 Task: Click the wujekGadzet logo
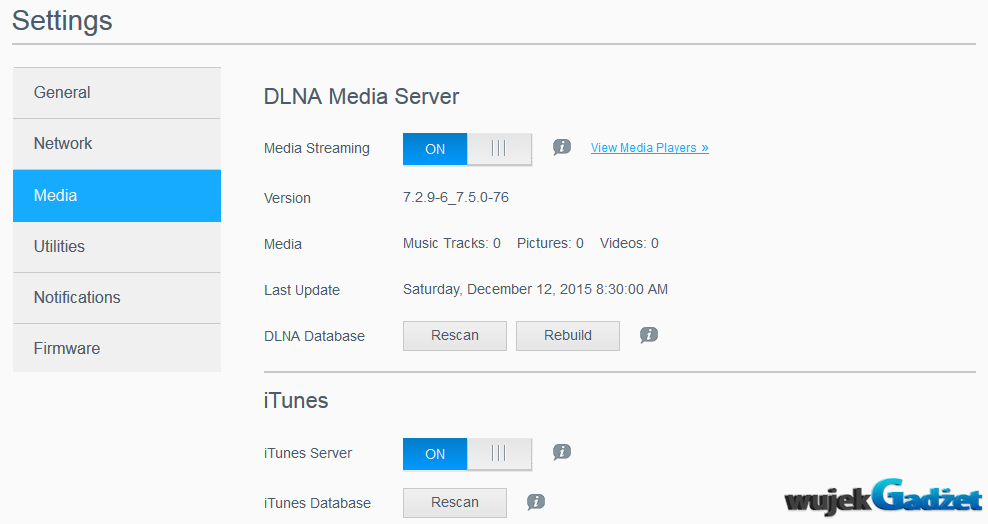pos(884,498)
